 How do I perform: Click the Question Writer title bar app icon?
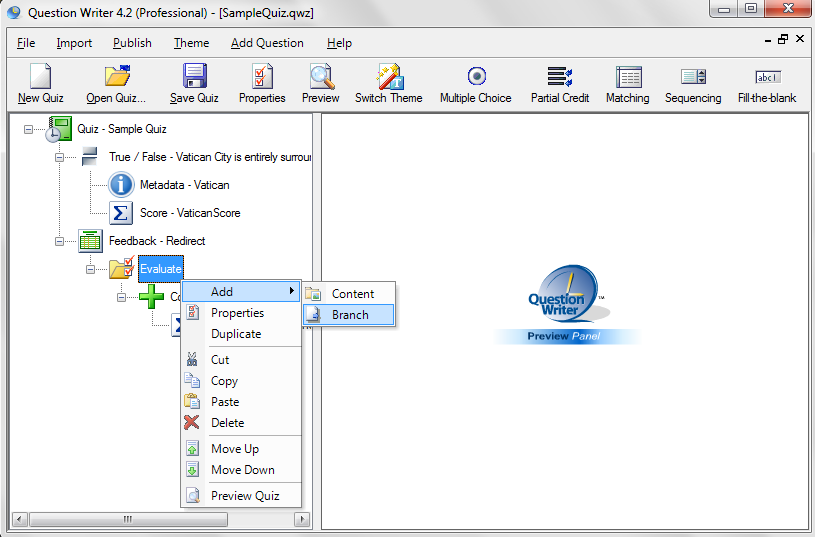coord(14,12)
